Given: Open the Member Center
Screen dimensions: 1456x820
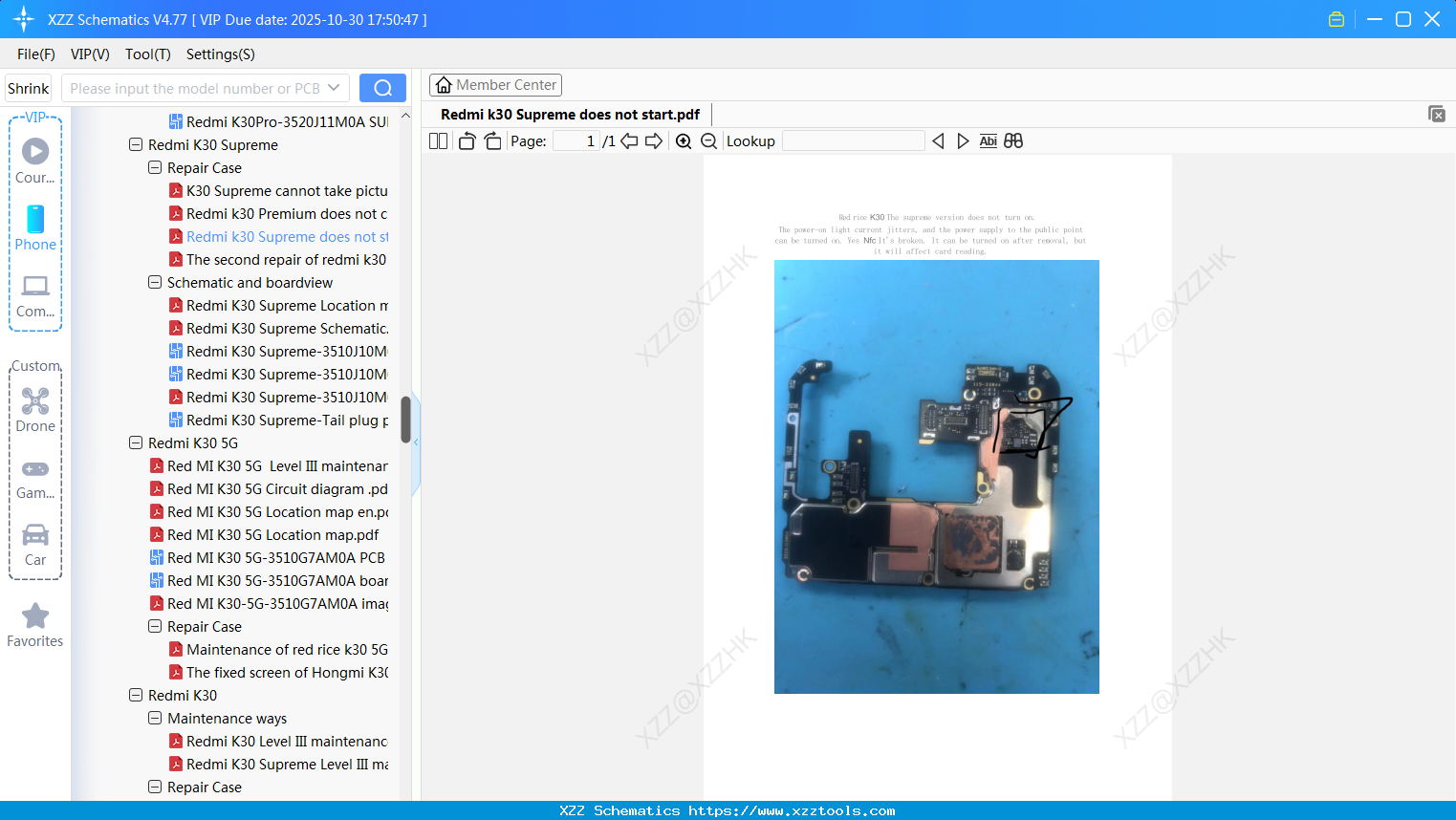Looking at the screenshot, I should click(x=495, y=84).
